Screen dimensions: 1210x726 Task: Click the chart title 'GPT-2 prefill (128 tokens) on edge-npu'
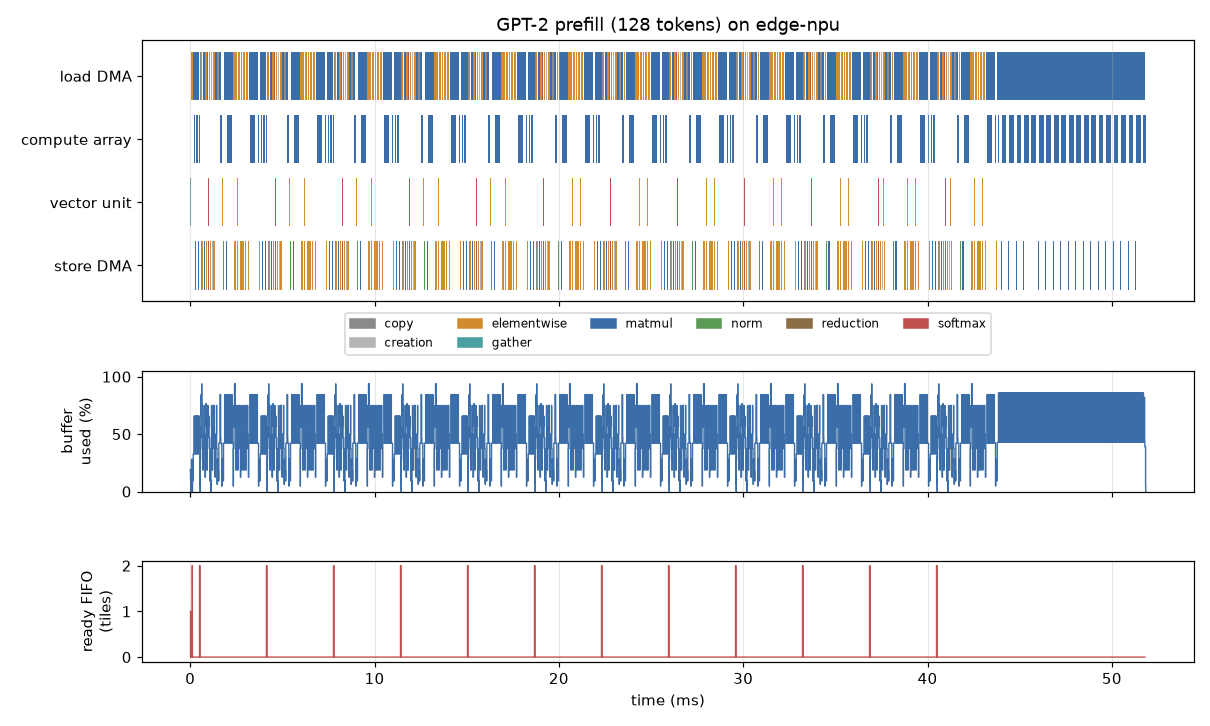[x=668, y=24]
